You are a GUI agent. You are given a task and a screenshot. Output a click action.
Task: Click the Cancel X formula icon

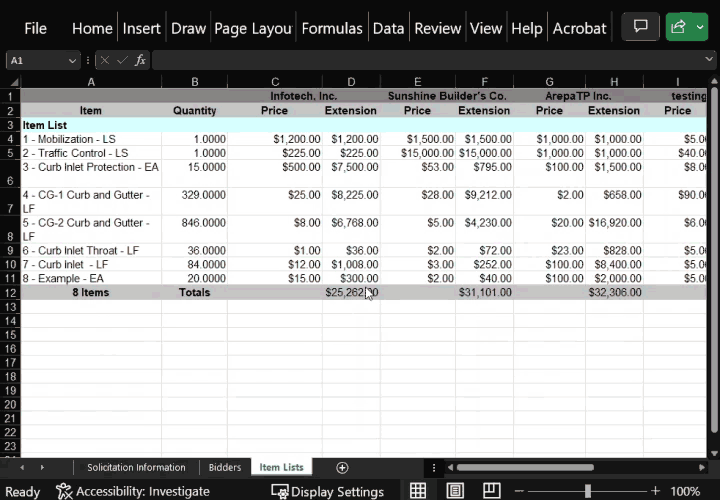[105, 60]
